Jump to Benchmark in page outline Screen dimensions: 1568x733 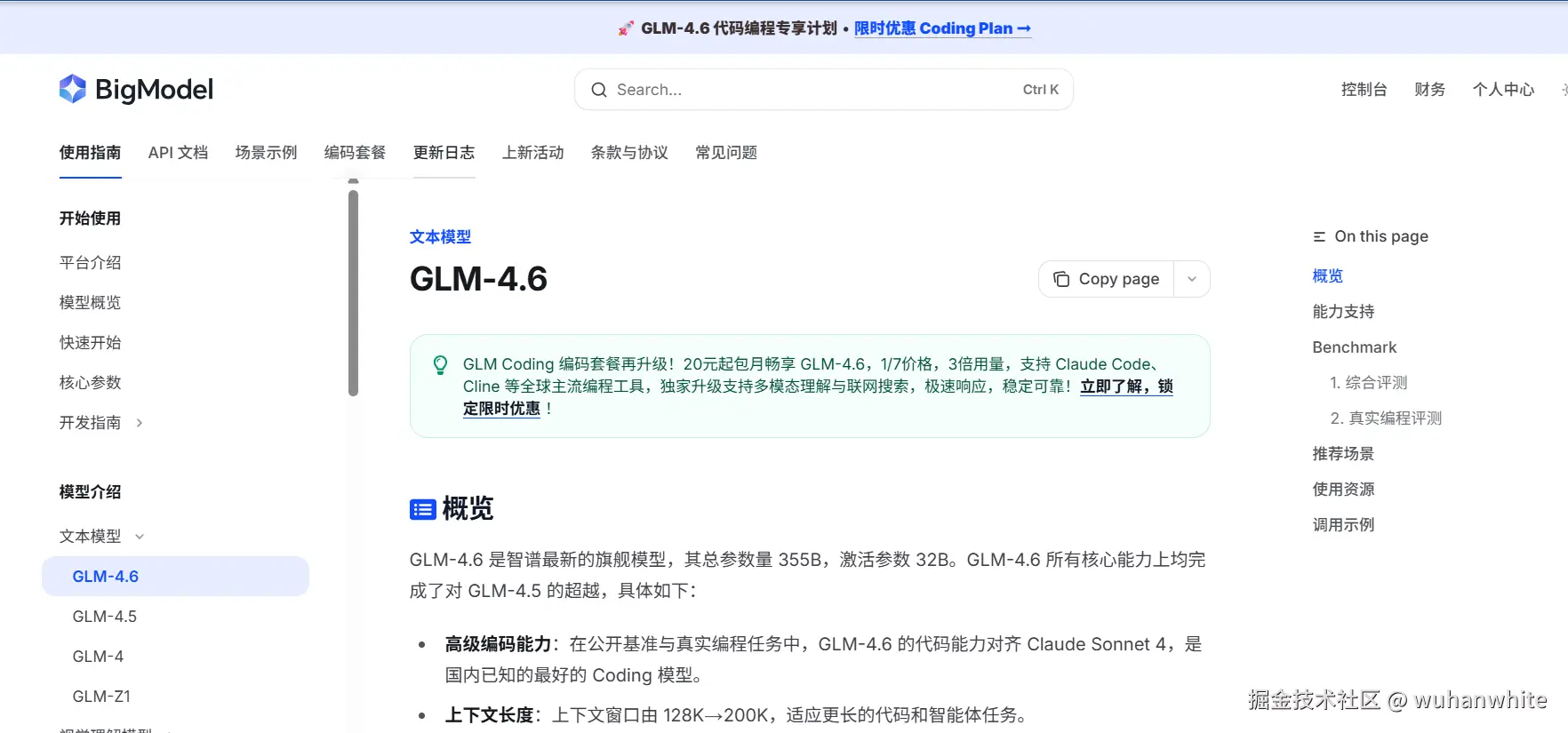1355,347
